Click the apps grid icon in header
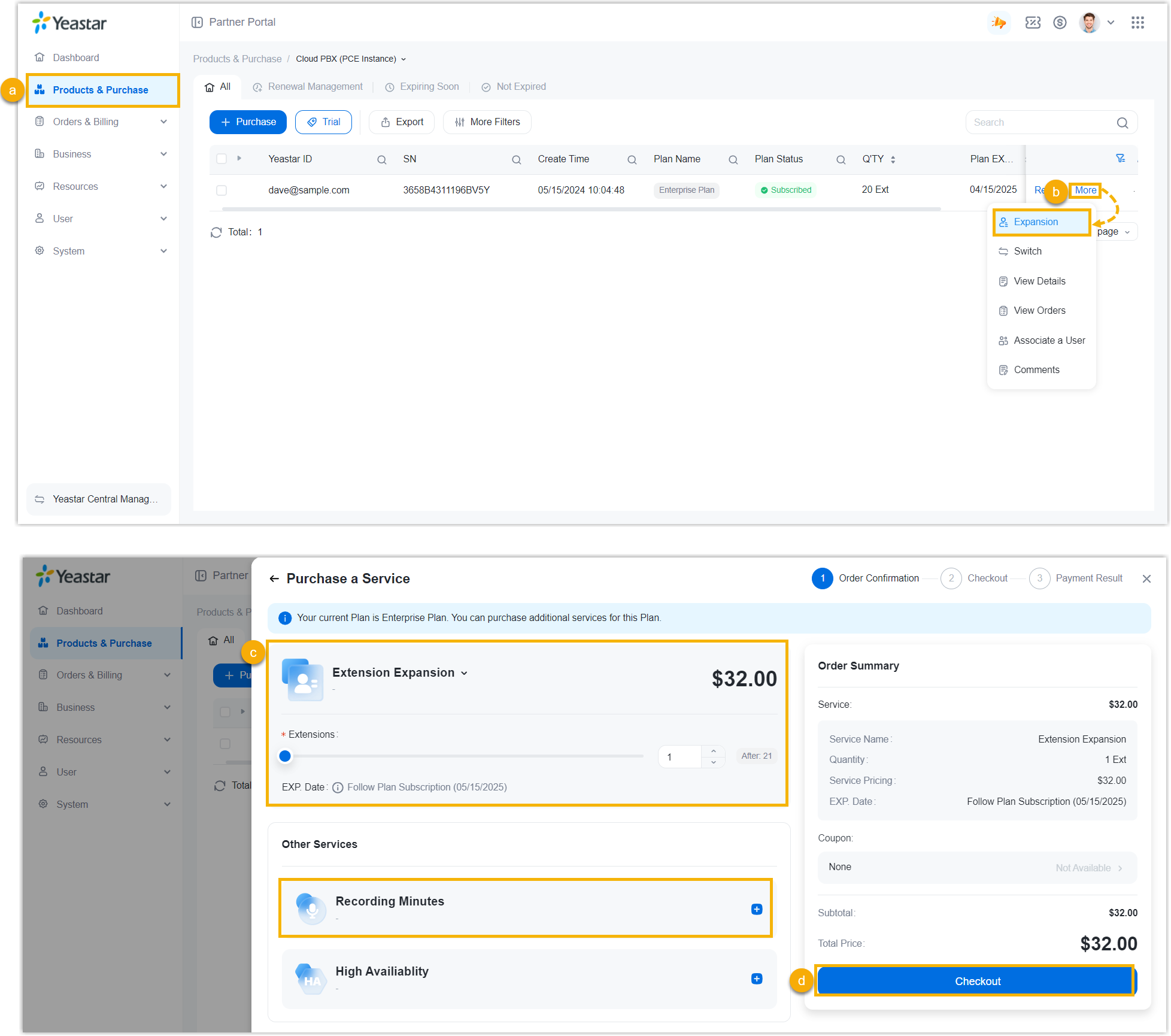1171x1036 pixels. (1137, 23)
